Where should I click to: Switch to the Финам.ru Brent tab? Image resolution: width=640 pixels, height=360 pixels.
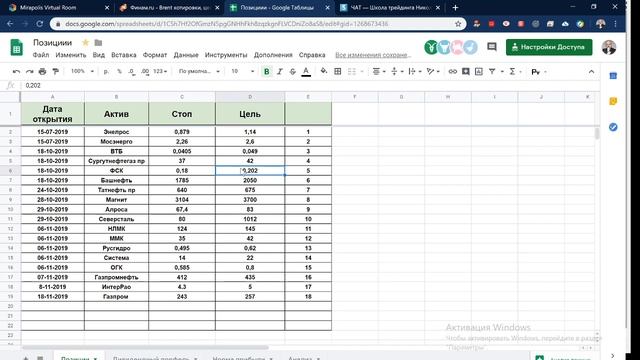click(169, 7)
